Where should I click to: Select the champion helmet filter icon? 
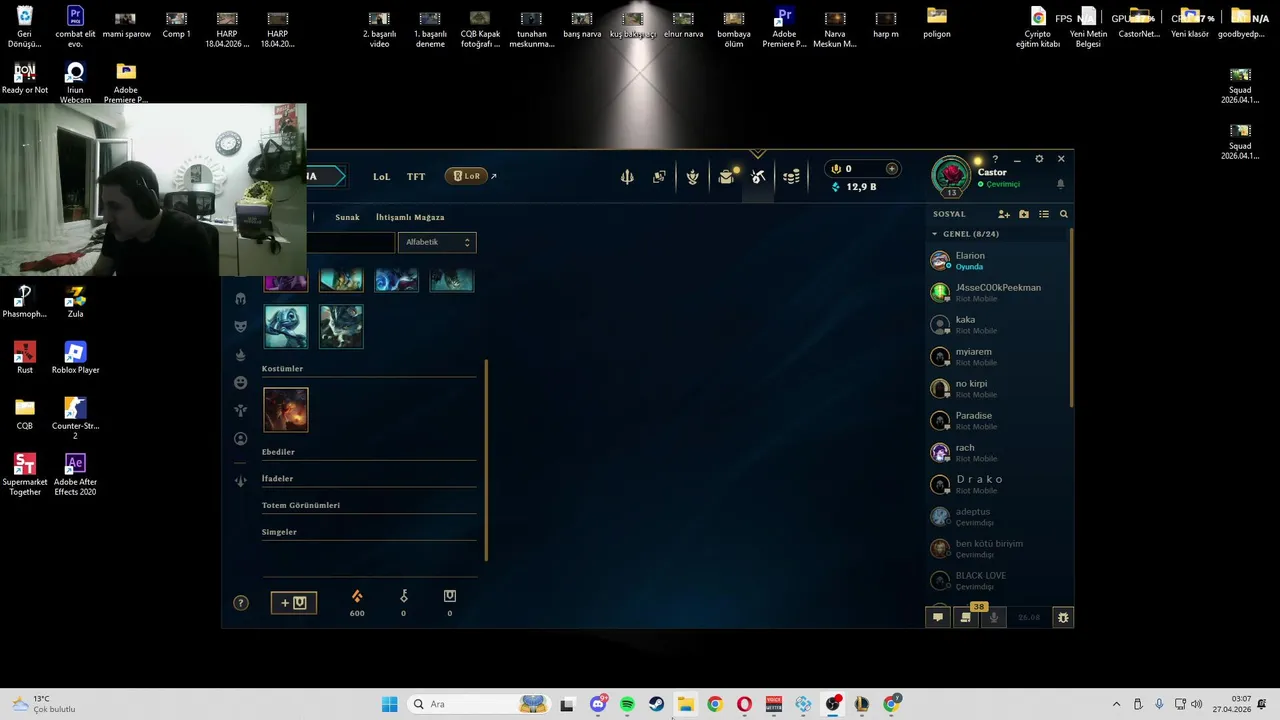tap(240, 299)
